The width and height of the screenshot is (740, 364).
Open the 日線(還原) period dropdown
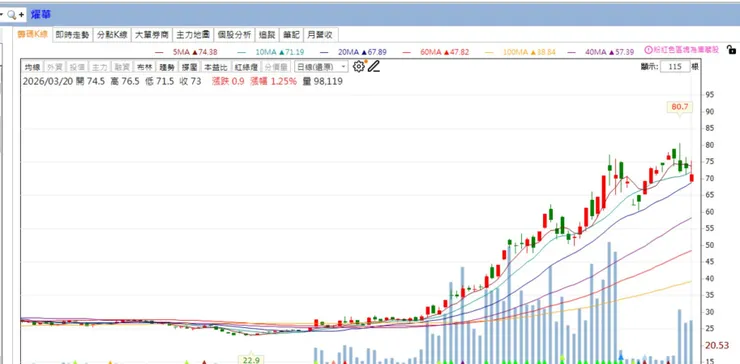321,67
